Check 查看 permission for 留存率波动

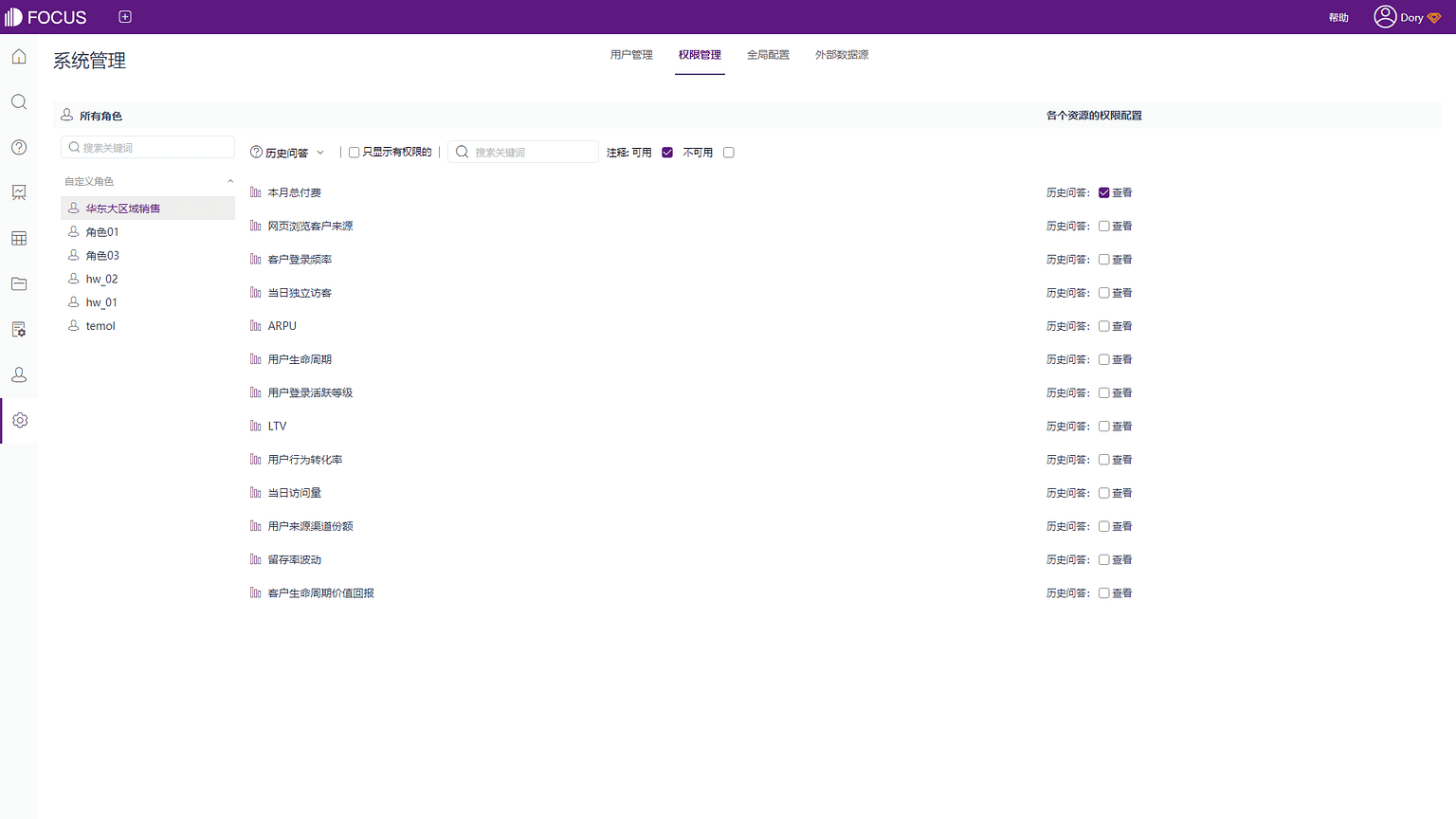click(1103, 560)
